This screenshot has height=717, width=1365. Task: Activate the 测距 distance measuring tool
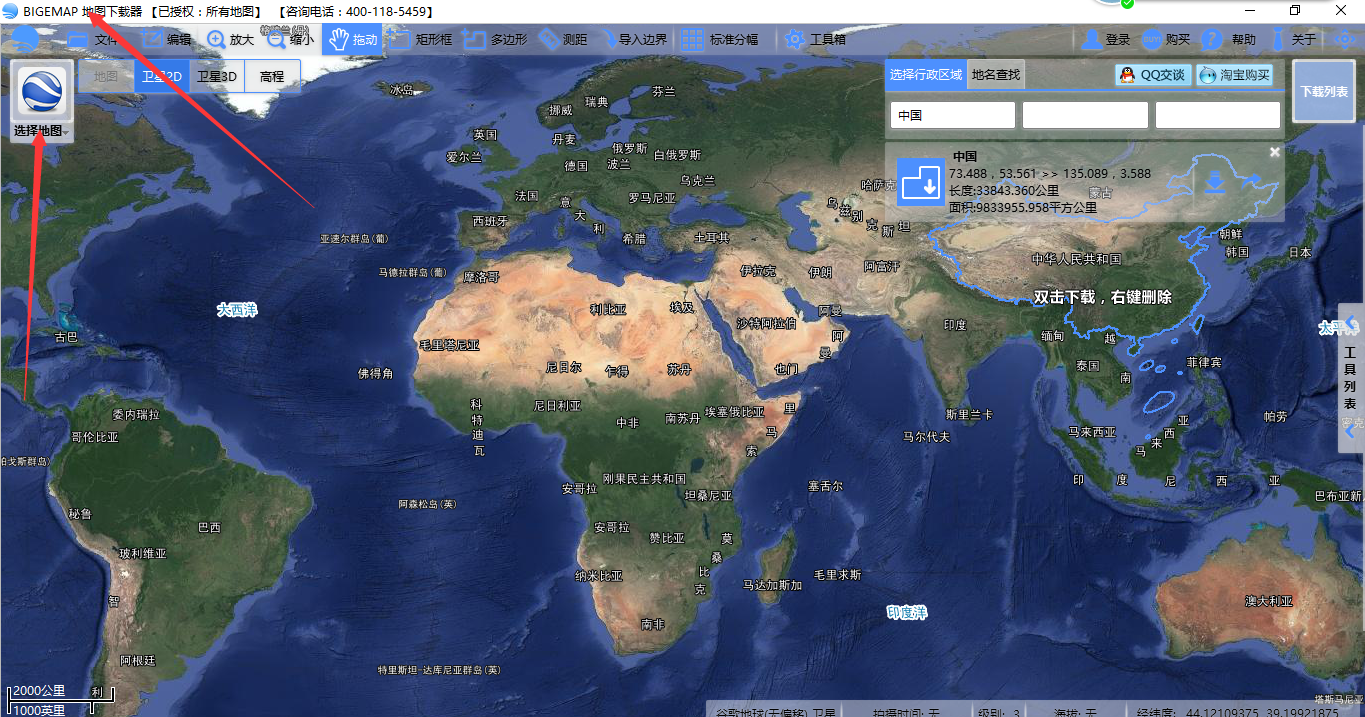click(549, 40)
